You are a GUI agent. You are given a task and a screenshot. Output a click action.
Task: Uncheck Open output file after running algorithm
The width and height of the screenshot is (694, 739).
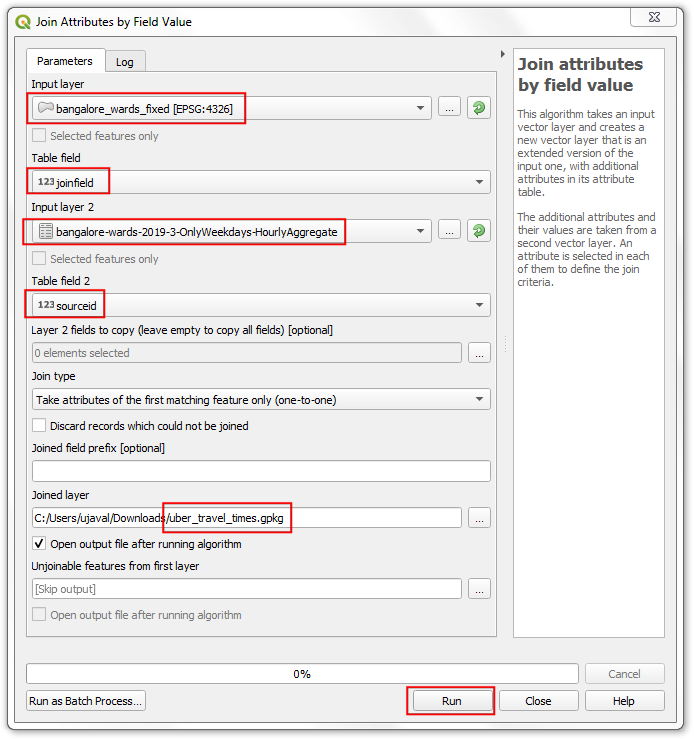click(x=39, y=544)
